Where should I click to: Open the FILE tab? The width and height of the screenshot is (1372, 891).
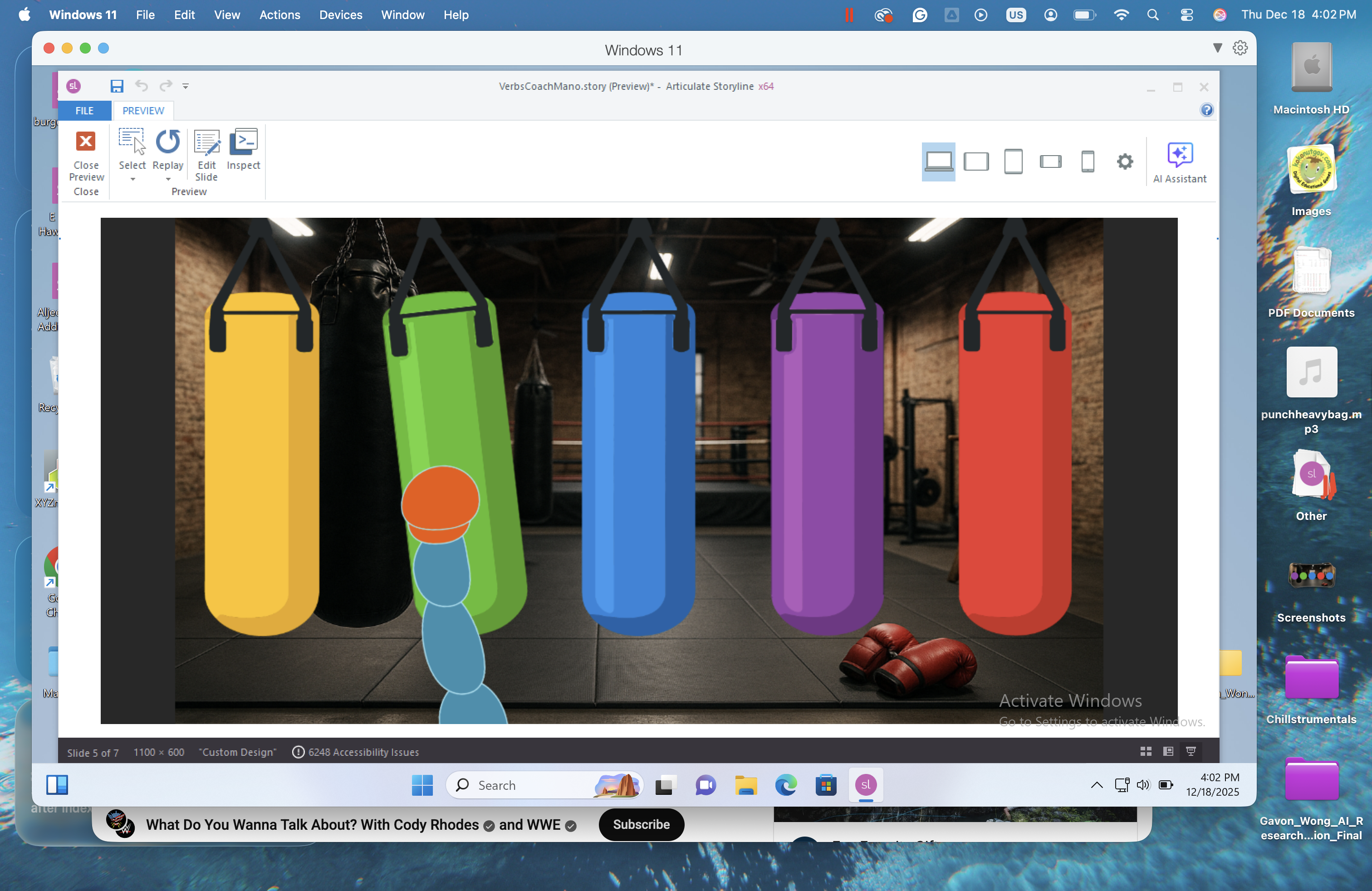(x=84, y=111)
